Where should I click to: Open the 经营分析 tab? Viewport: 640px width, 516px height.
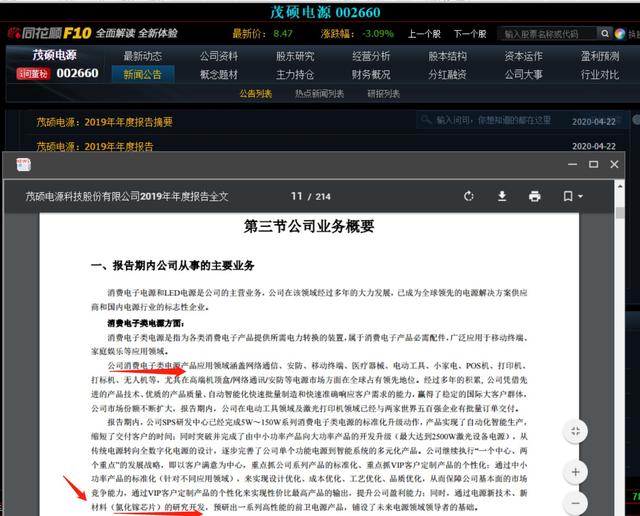click(x=371, y=56)
